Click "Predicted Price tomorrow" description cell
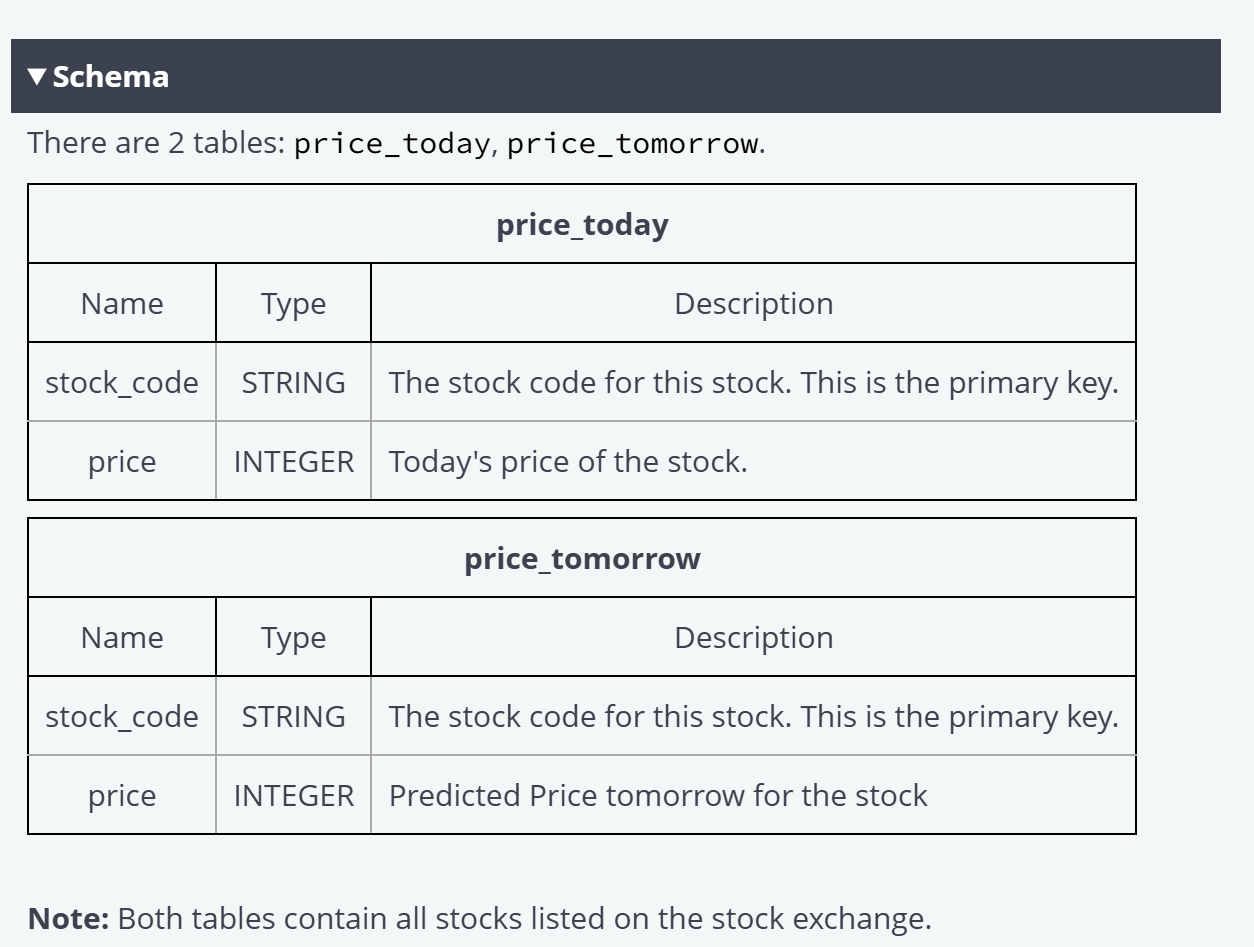This screenshot has height=947, width=1254. click(x=753, y=795)
